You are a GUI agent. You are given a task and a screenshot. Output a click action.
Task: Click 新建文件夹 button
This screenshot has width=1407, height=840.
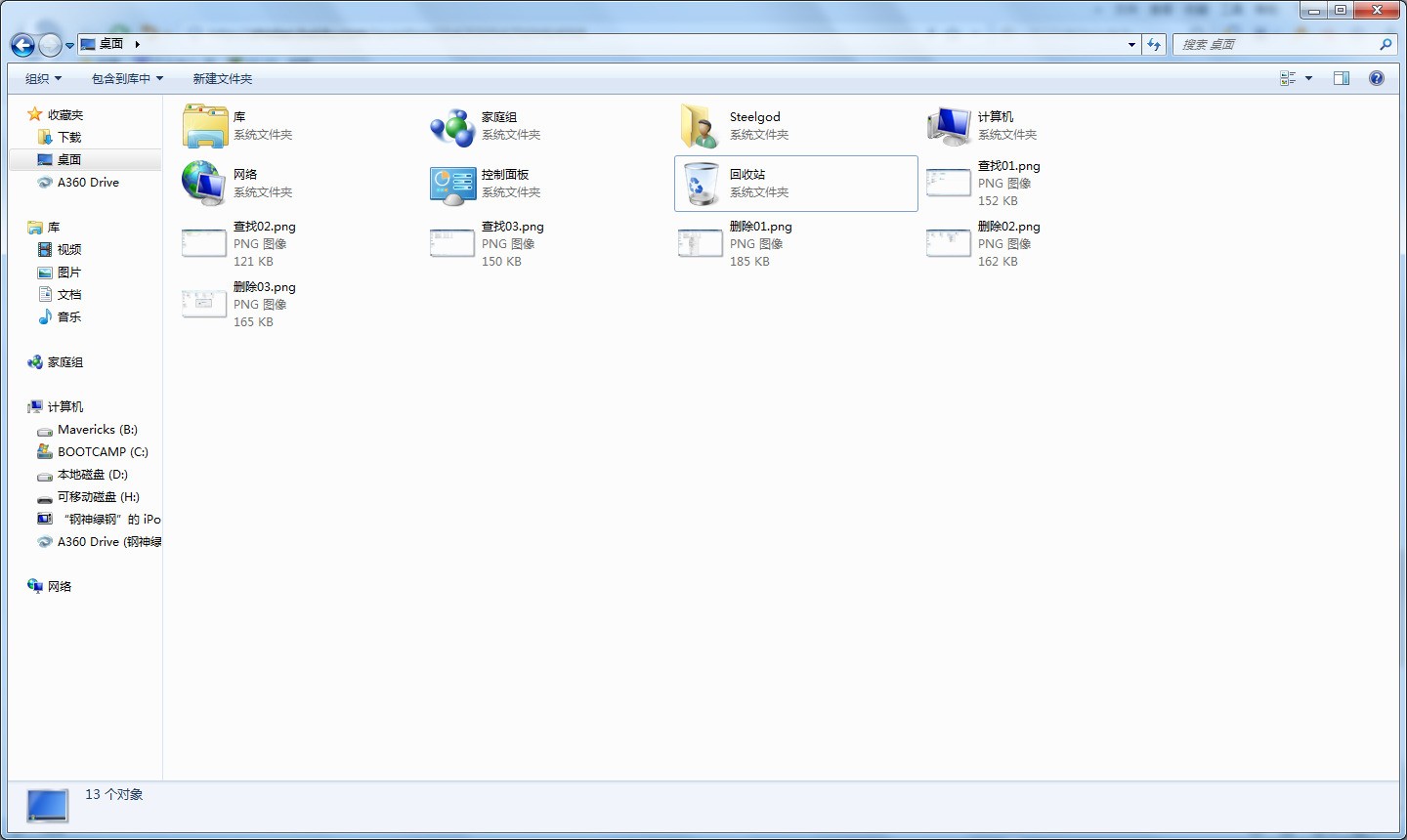click(x=222, y=78)
